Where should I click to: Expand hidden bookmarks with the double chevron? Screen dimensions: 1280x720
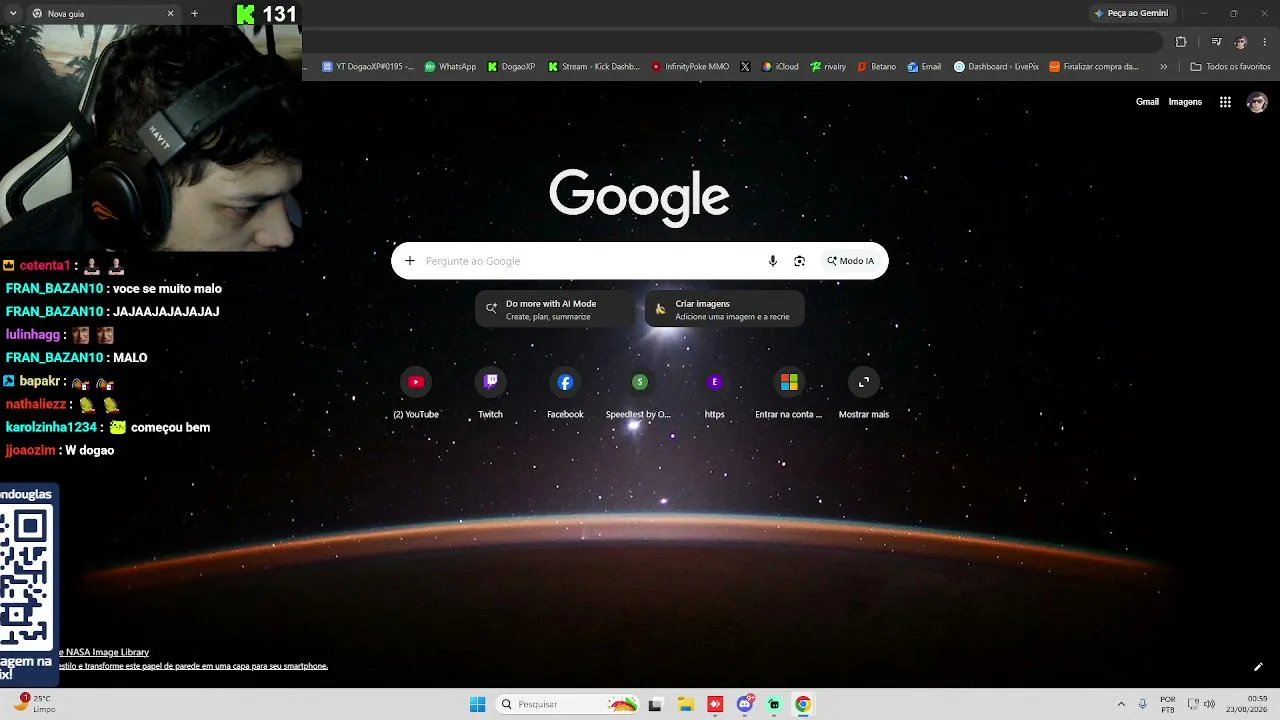pyautogui.click(x=1163, y=67)
